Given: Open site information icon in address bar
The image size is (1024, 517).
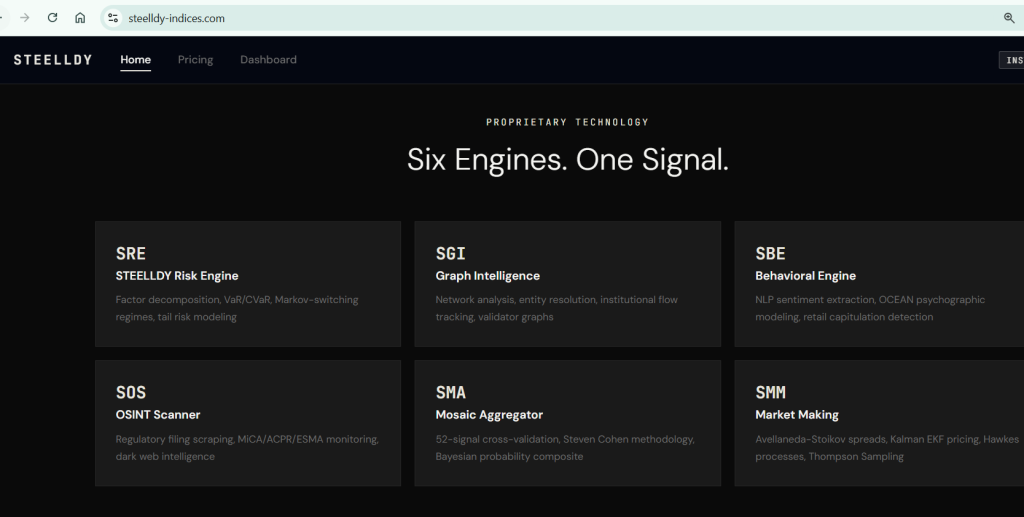Looking at the screenshot, I should [112, 18].
